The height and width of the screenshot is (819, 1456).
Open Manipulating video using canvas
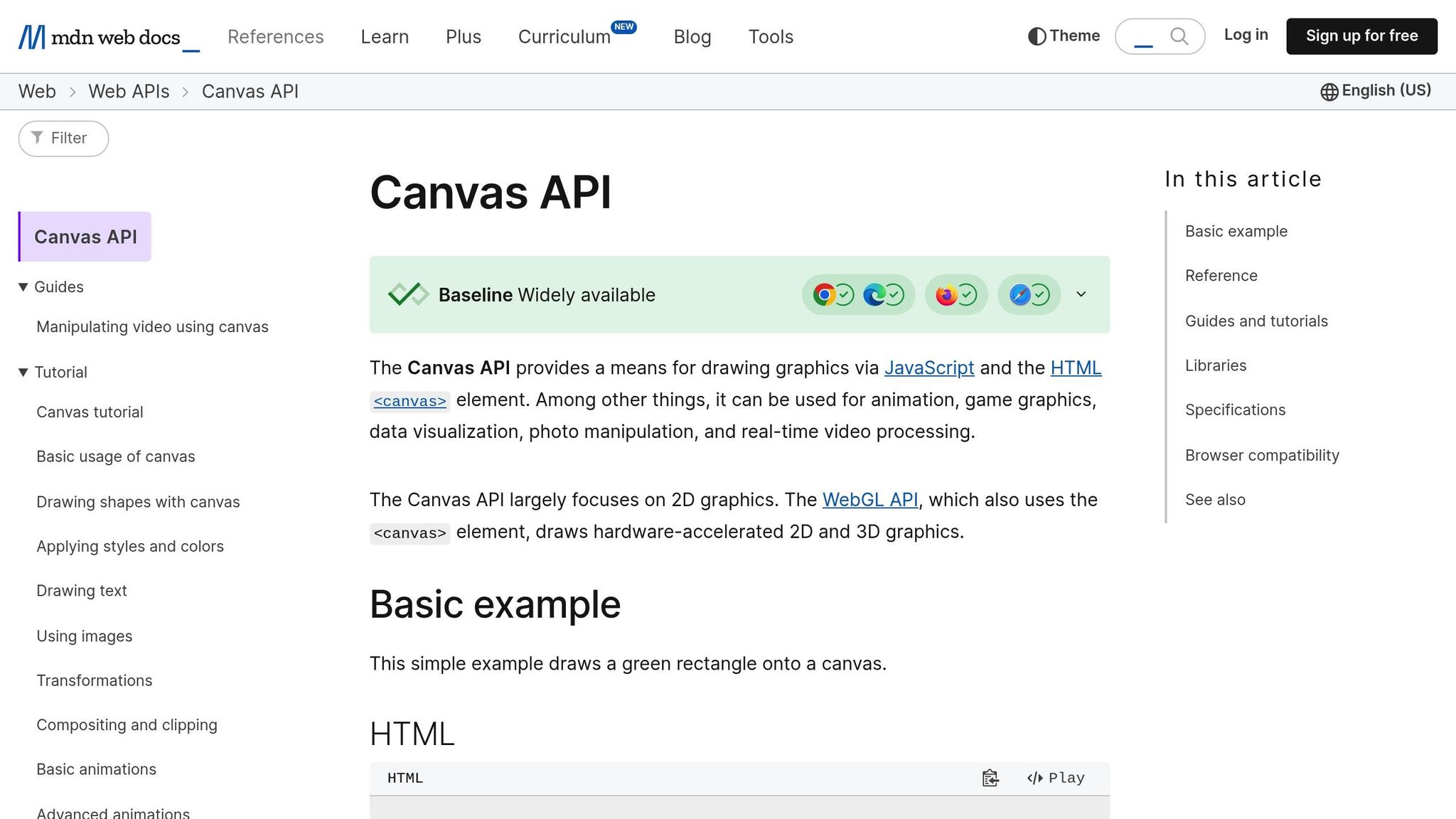pyautogui.click(x=152, y=327)
